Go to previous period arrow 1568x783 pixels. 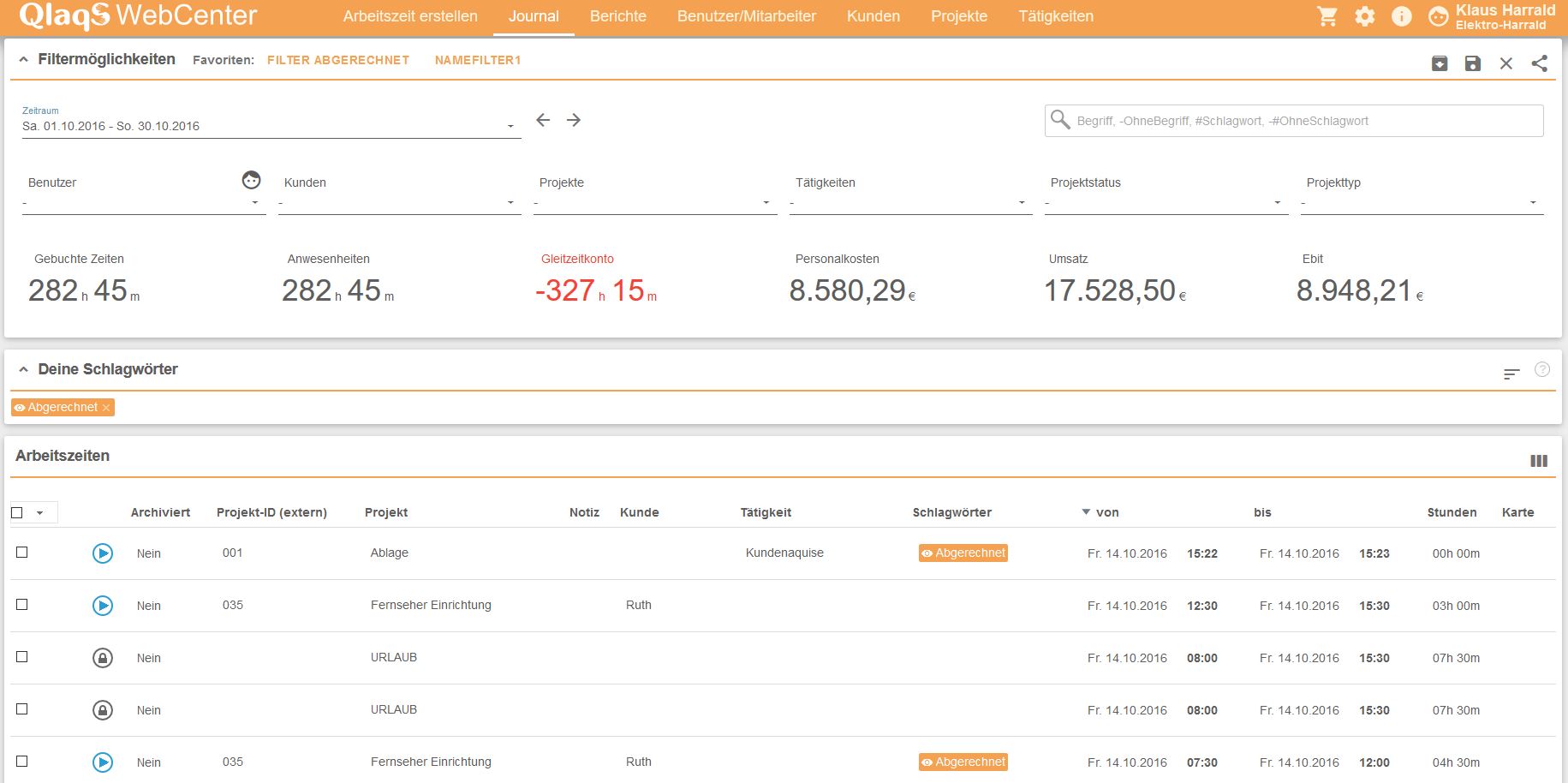(543, 120)
